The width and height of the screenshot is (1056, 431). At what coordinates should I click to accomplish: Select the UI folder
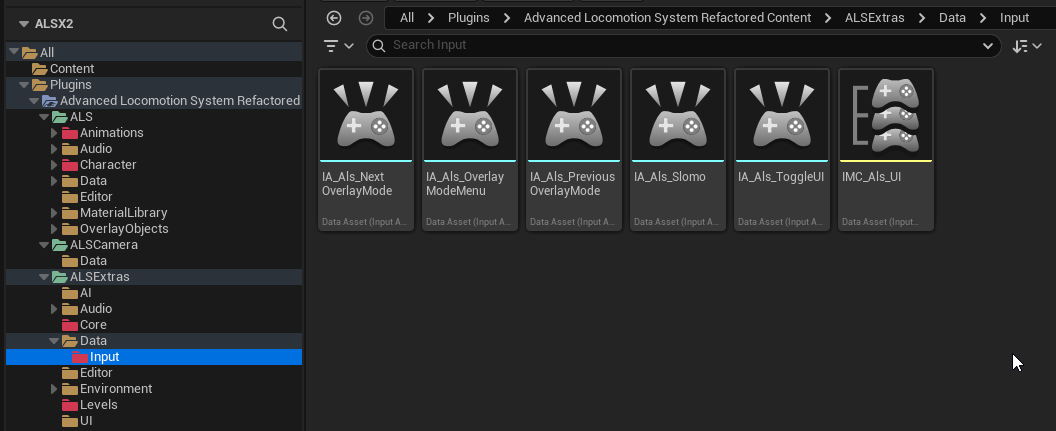(86, 421)
